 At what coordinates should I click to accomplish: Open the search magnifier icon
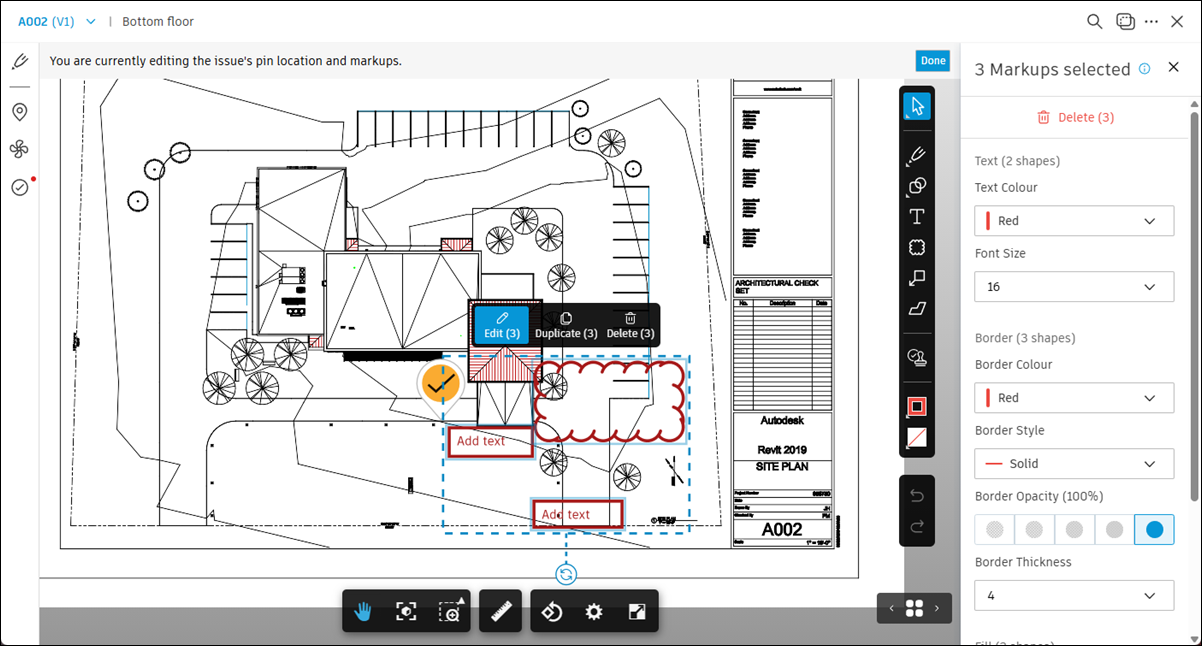[1095, 21]
